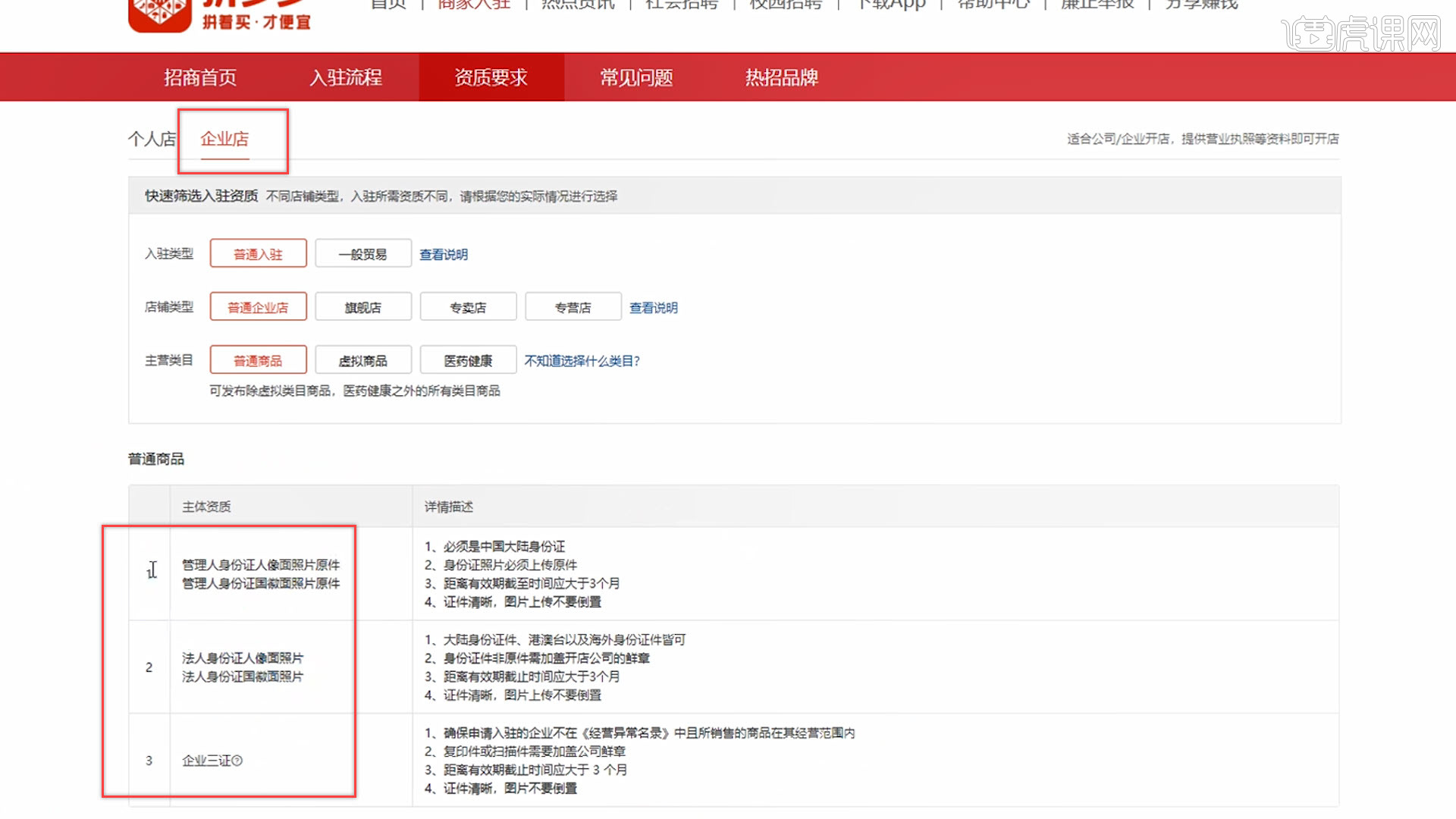Open 查看说明 link in 入驻类型 row
Viewport: 1456px width, 819px height.
tap(444, 255)
